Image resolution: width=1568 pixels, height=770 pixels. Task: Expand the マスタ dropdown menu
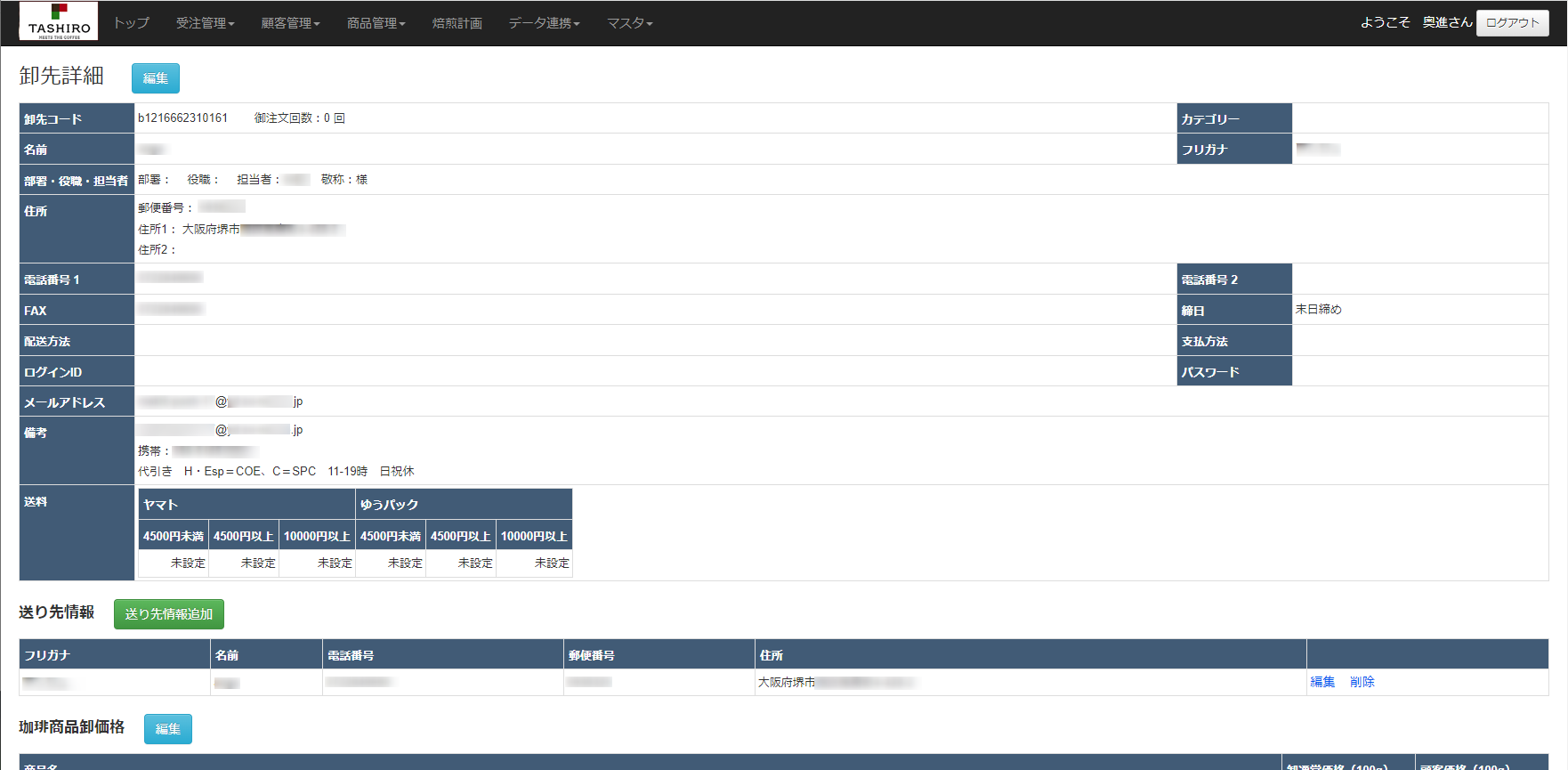tap(629, 23)
